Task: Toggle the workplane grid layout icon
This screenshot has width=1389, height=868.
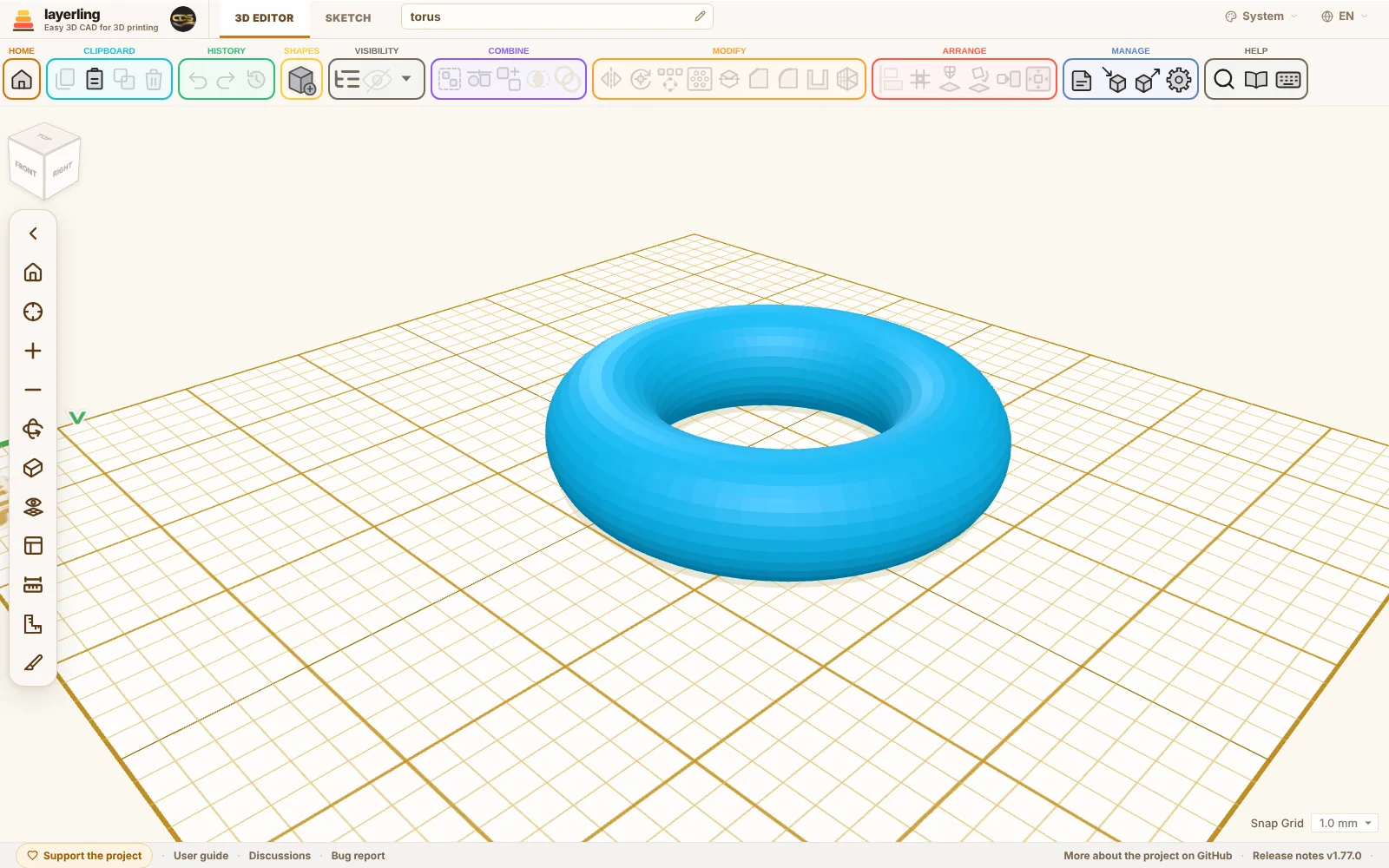Action: coord(33,546)
